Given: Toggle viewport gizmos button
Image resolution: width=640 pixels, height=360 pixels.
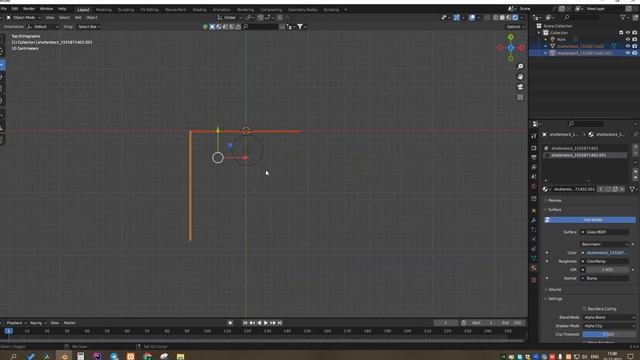Looking at the screenshot, I should (456, 18).
